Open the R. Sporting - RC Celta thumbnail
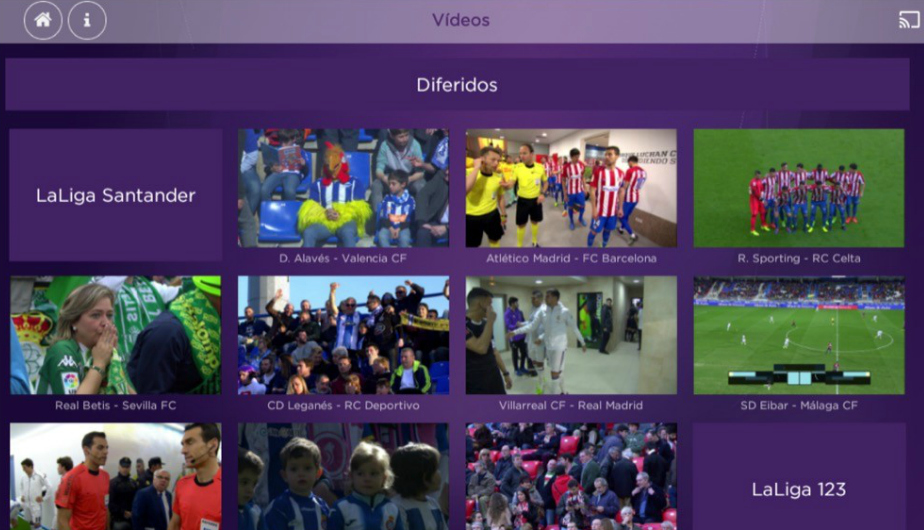924x530 pixels. pos(798,188)
